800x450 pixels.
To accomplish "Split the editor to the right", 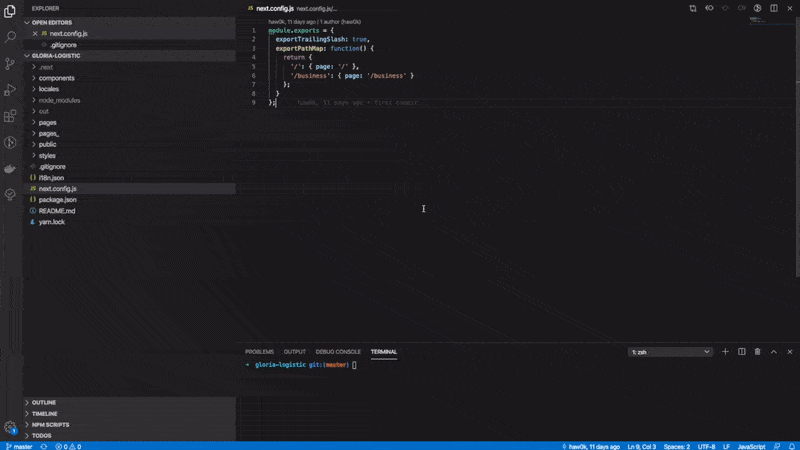I will [x=773, y=8].
